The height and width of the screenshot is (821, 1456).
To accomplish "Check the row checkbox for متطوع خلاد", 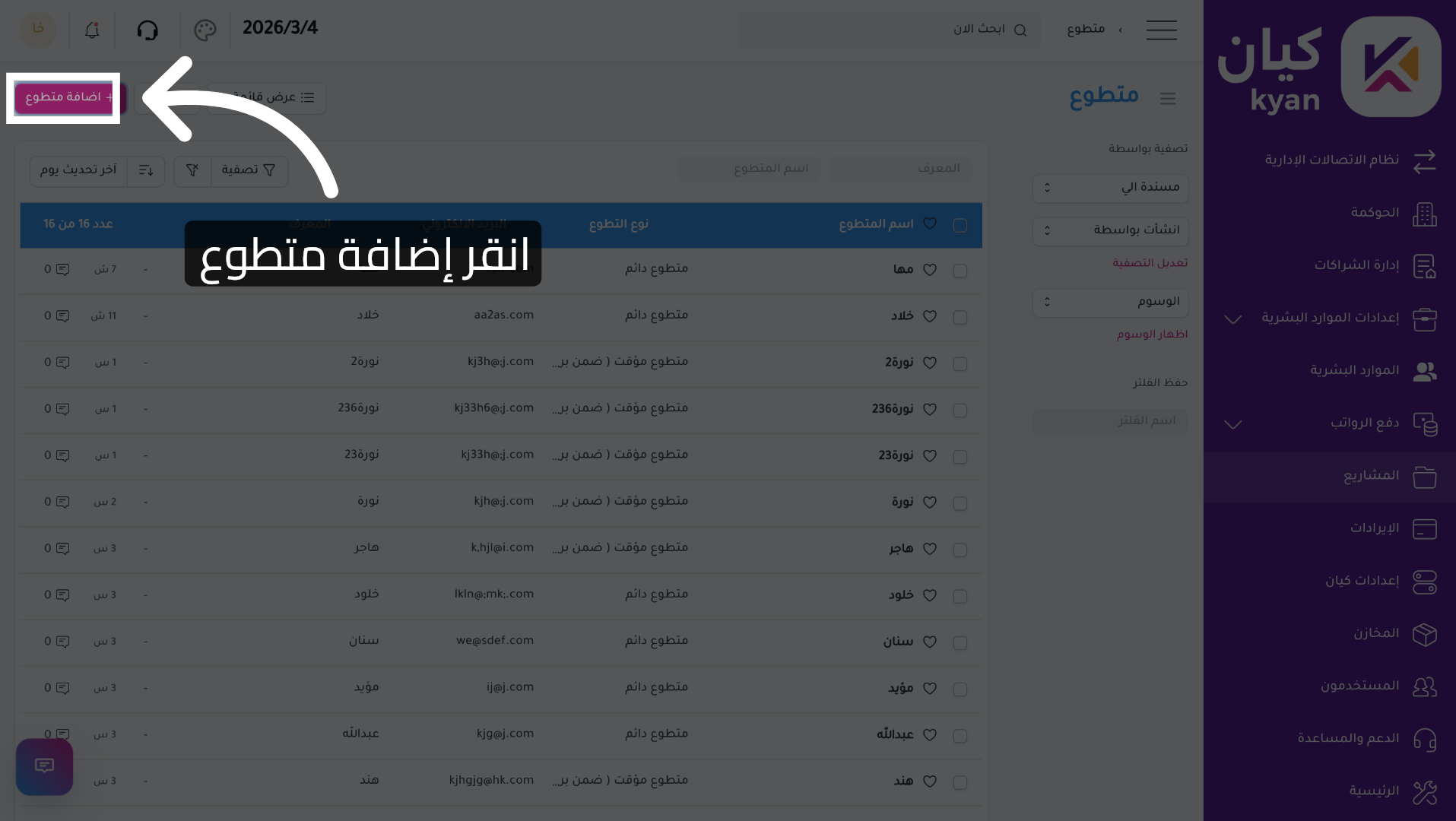I will (x=960, y=317).
